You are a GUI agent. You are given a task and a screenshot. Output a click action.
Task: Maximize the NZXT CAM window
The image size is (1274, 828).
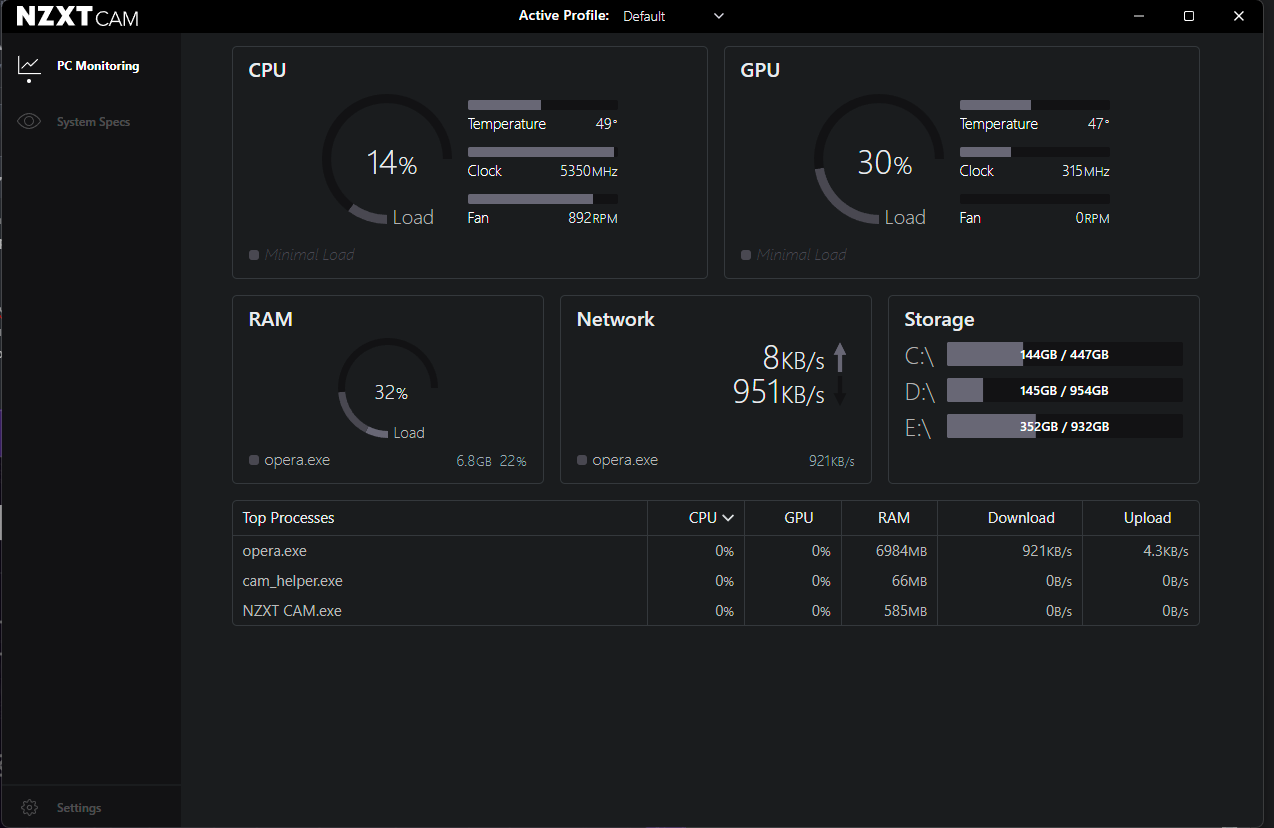1189,16
